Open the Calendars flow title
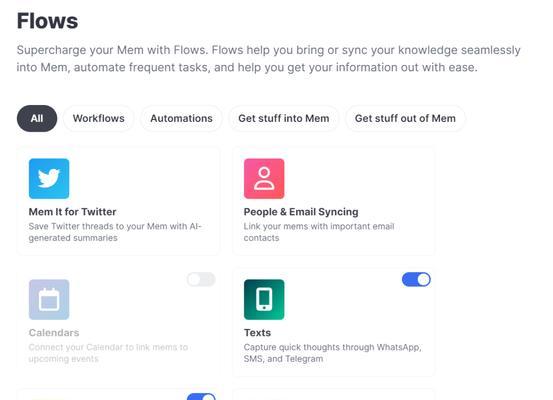 [x=54, y=333]
